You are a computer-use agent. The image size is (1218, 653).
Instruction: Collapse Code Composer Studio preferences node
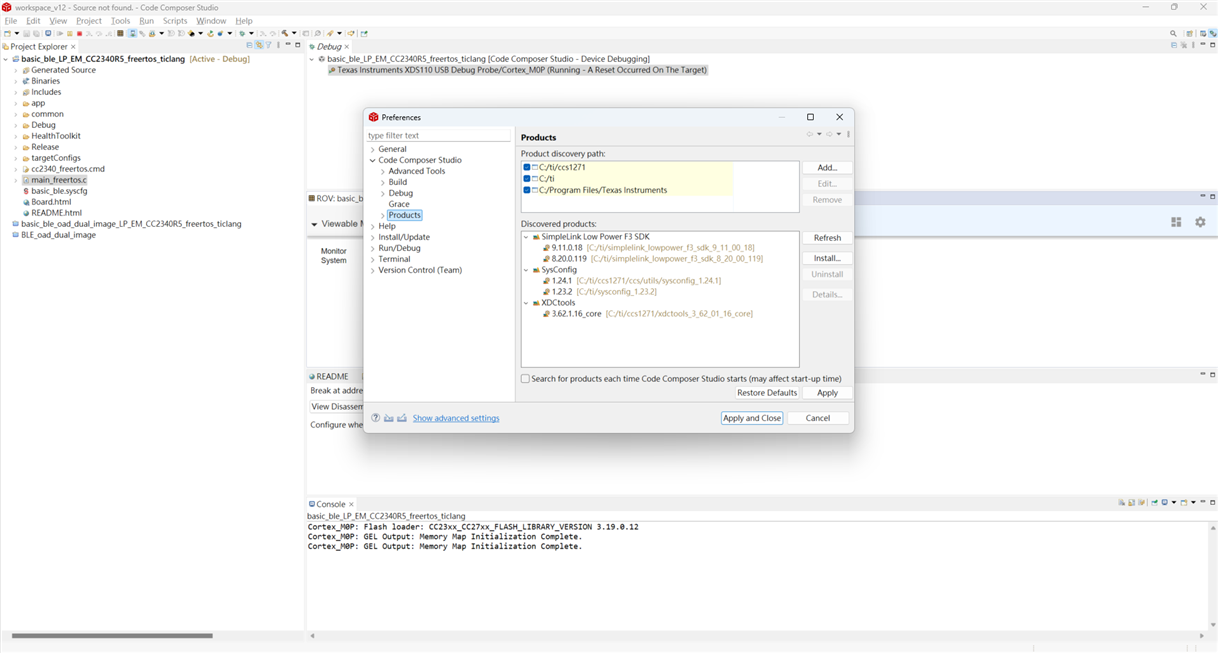[x=372, y=160]
